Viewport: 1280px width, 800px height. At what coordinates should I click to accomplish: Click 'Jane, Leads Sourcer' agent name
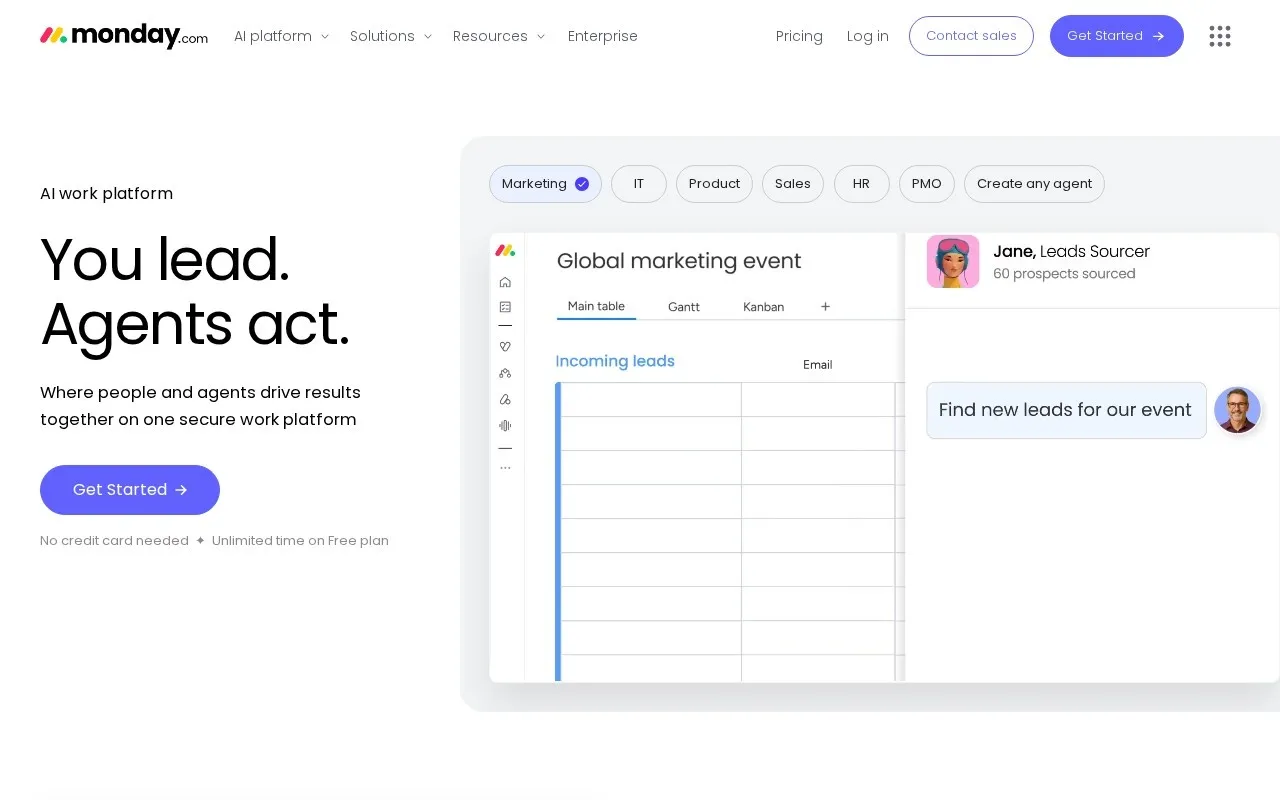coord(1071,251)
